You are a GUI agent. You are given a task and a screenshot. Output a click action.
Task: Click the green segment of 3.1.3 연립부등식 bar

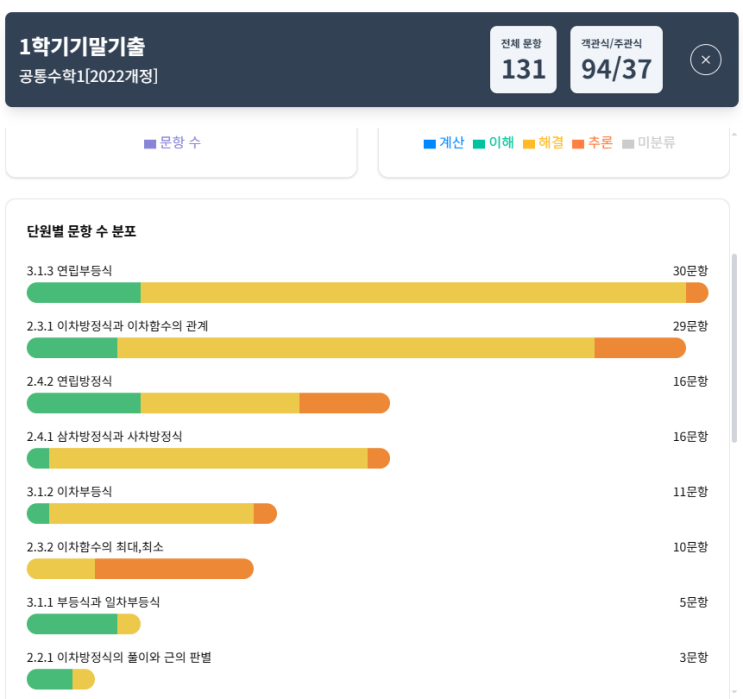(84, 293)
